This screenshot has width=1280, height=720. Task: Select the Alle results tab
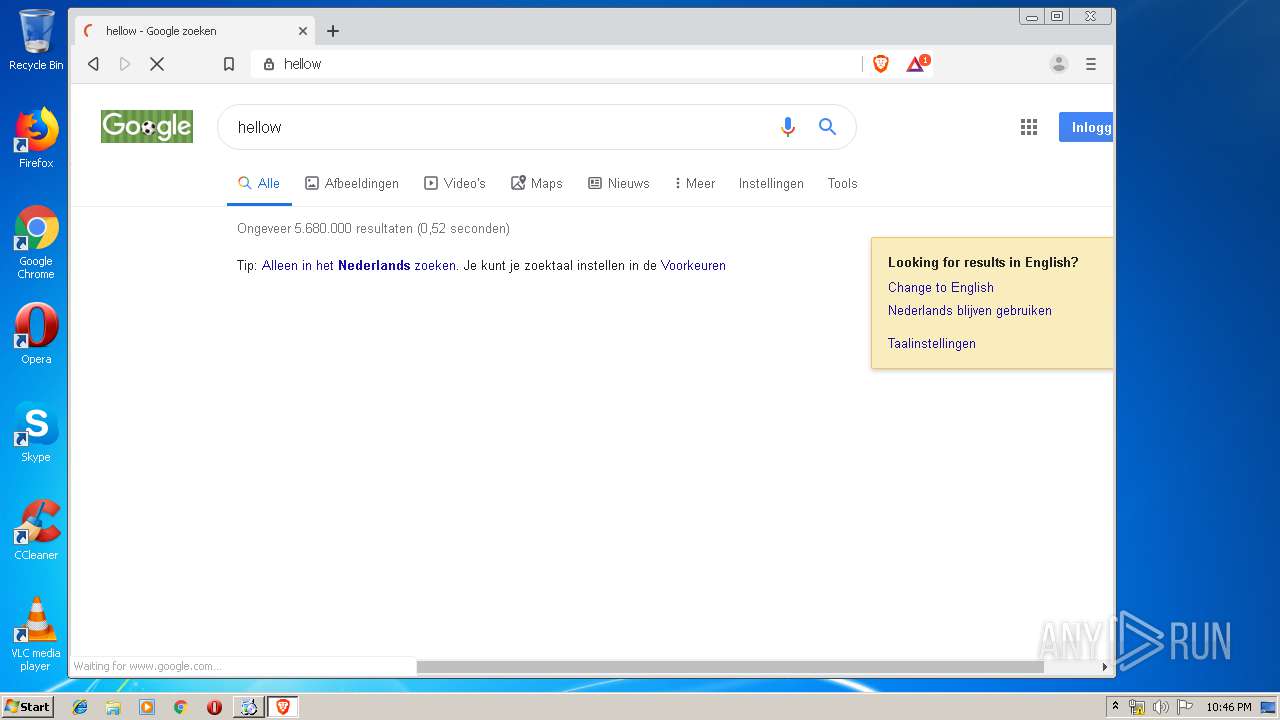[x=259, y=183]
